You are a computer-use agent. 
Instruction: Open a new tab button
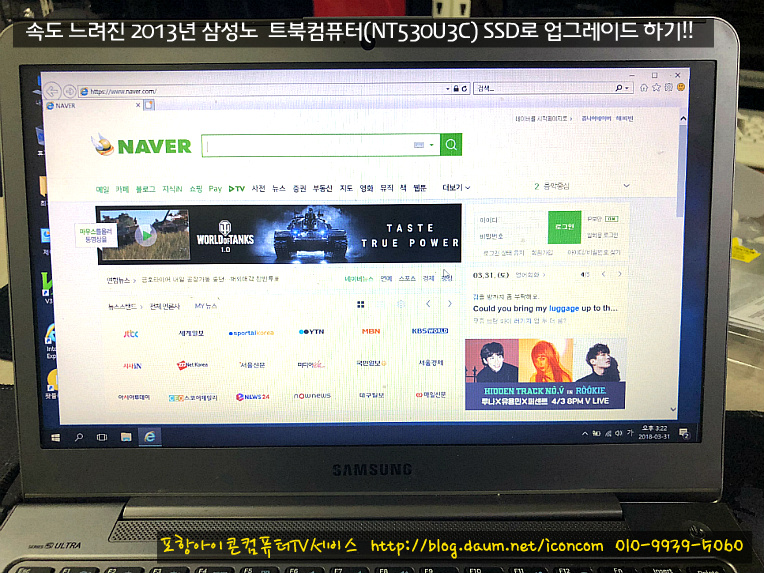coord(149,105)
